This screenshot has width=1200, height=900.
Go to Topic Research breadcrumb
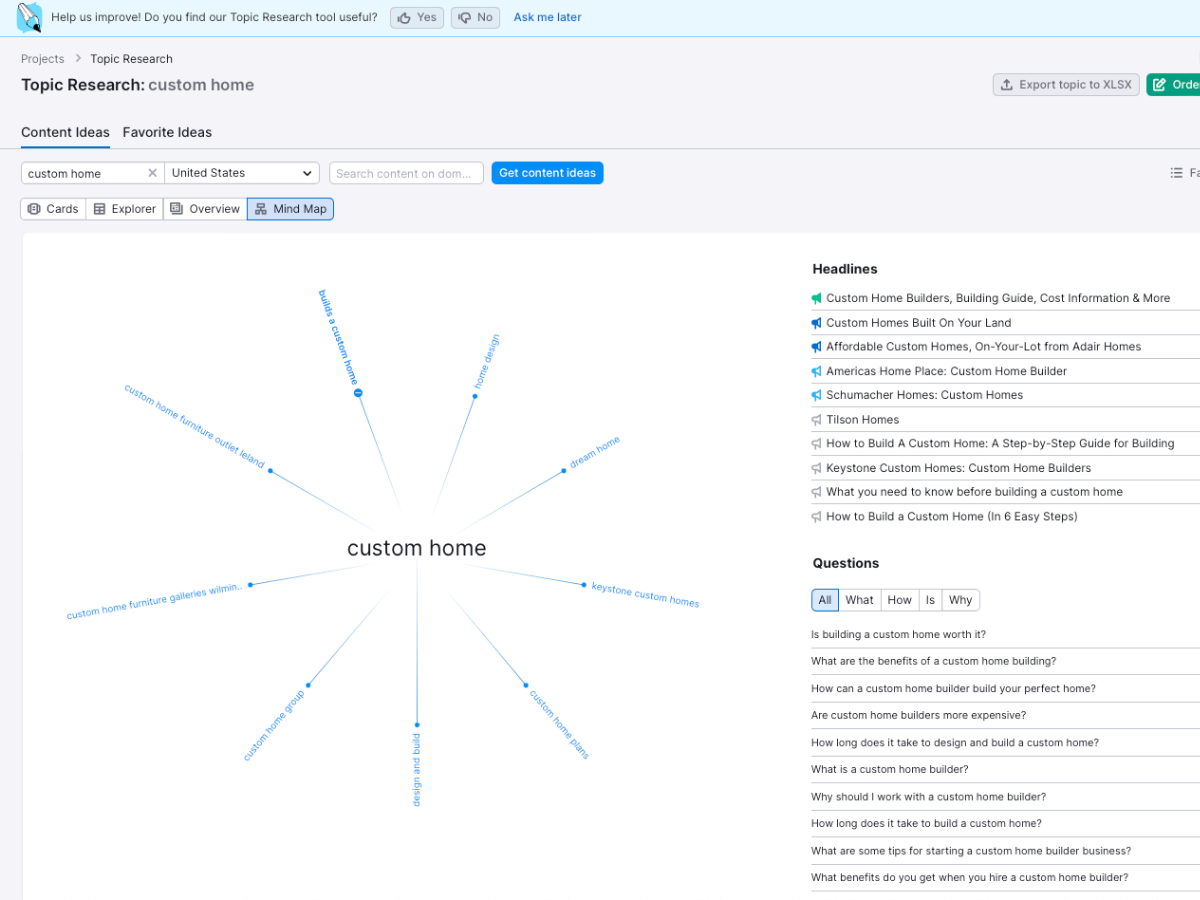[131, 59]
